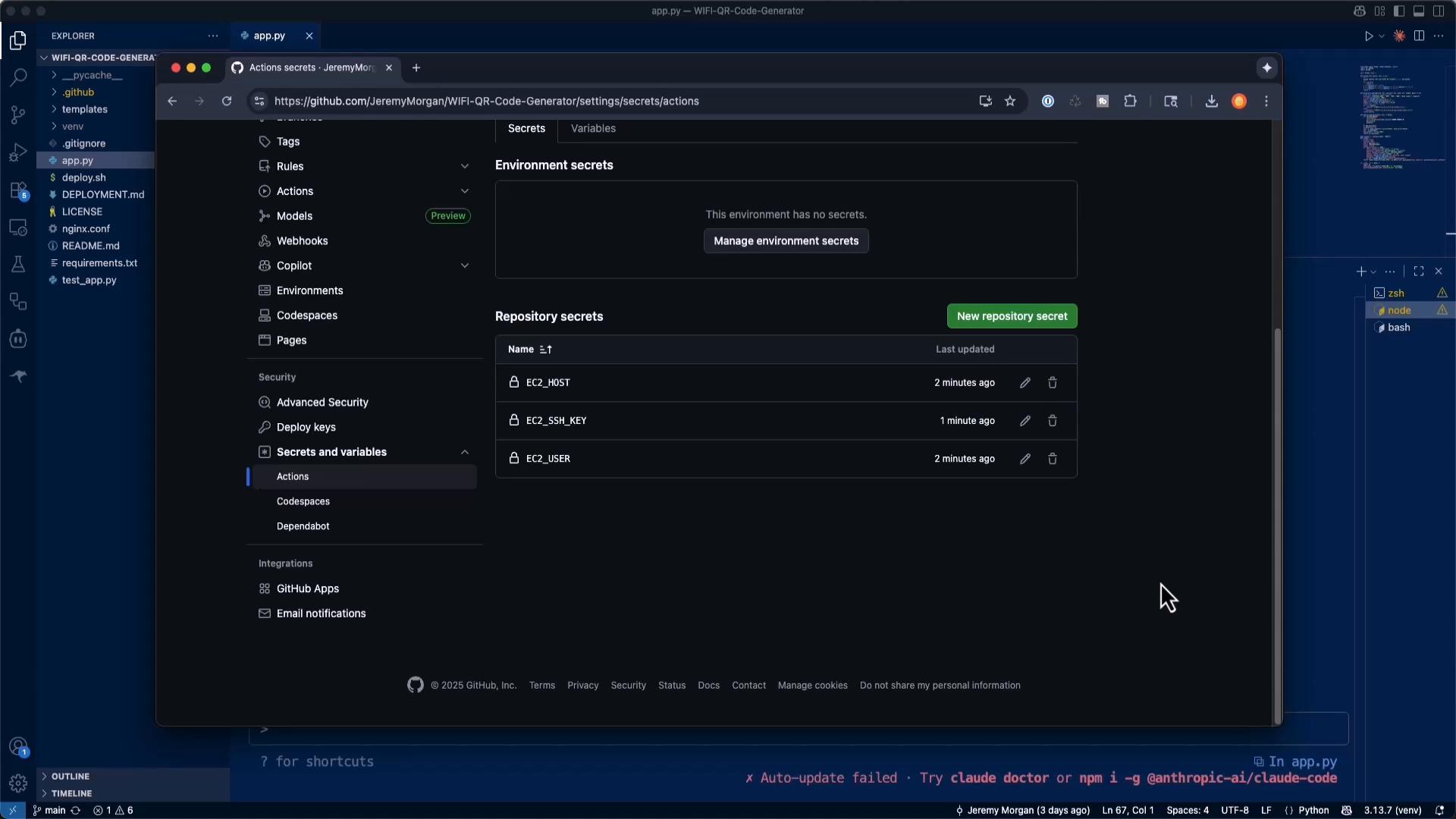The image size is (1456, 819).
Task: Open VS Code Source Control view
Action: [18, 115]
